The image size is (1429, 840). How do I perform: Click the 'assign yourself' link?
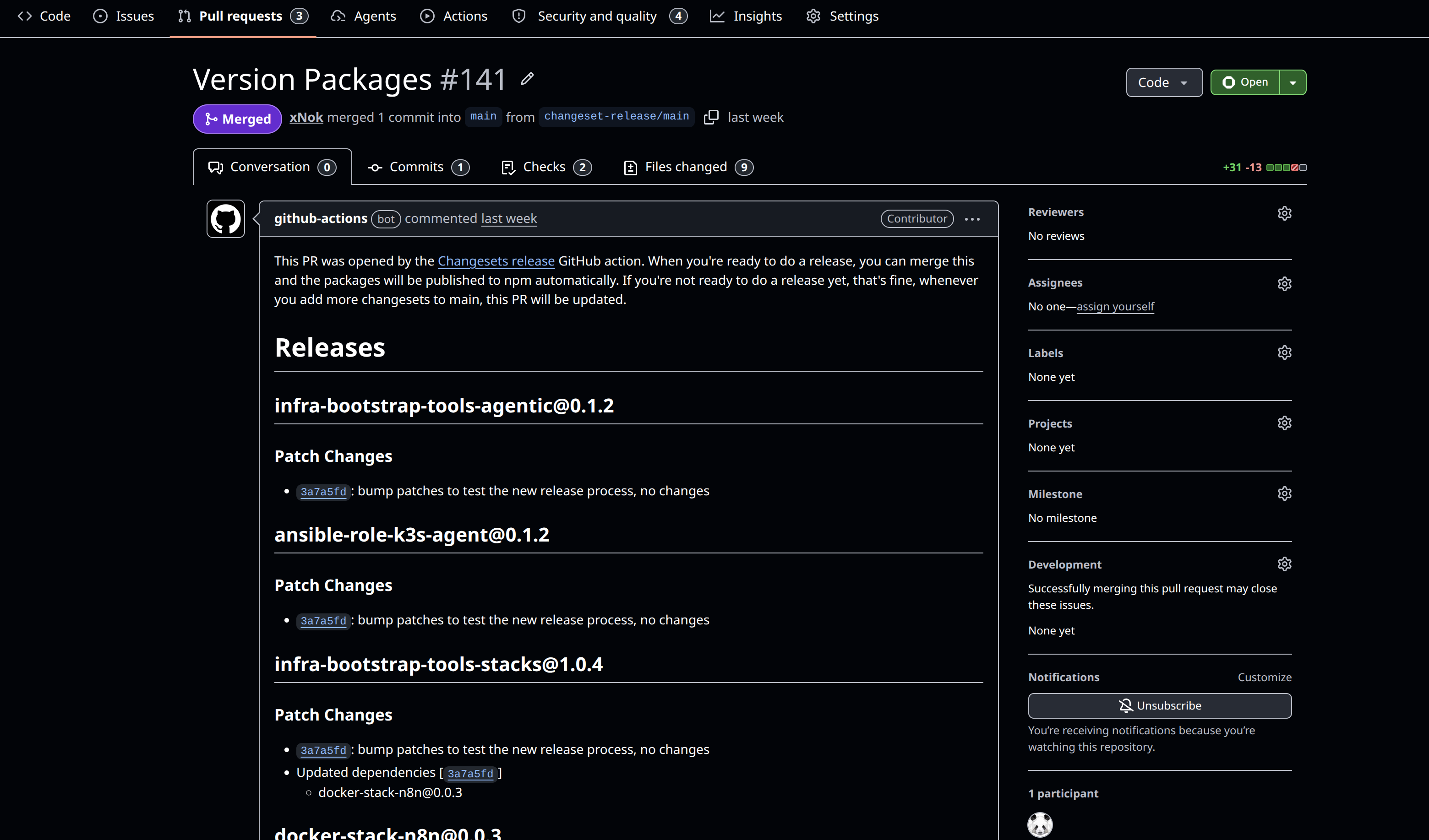click(1115, 307)
